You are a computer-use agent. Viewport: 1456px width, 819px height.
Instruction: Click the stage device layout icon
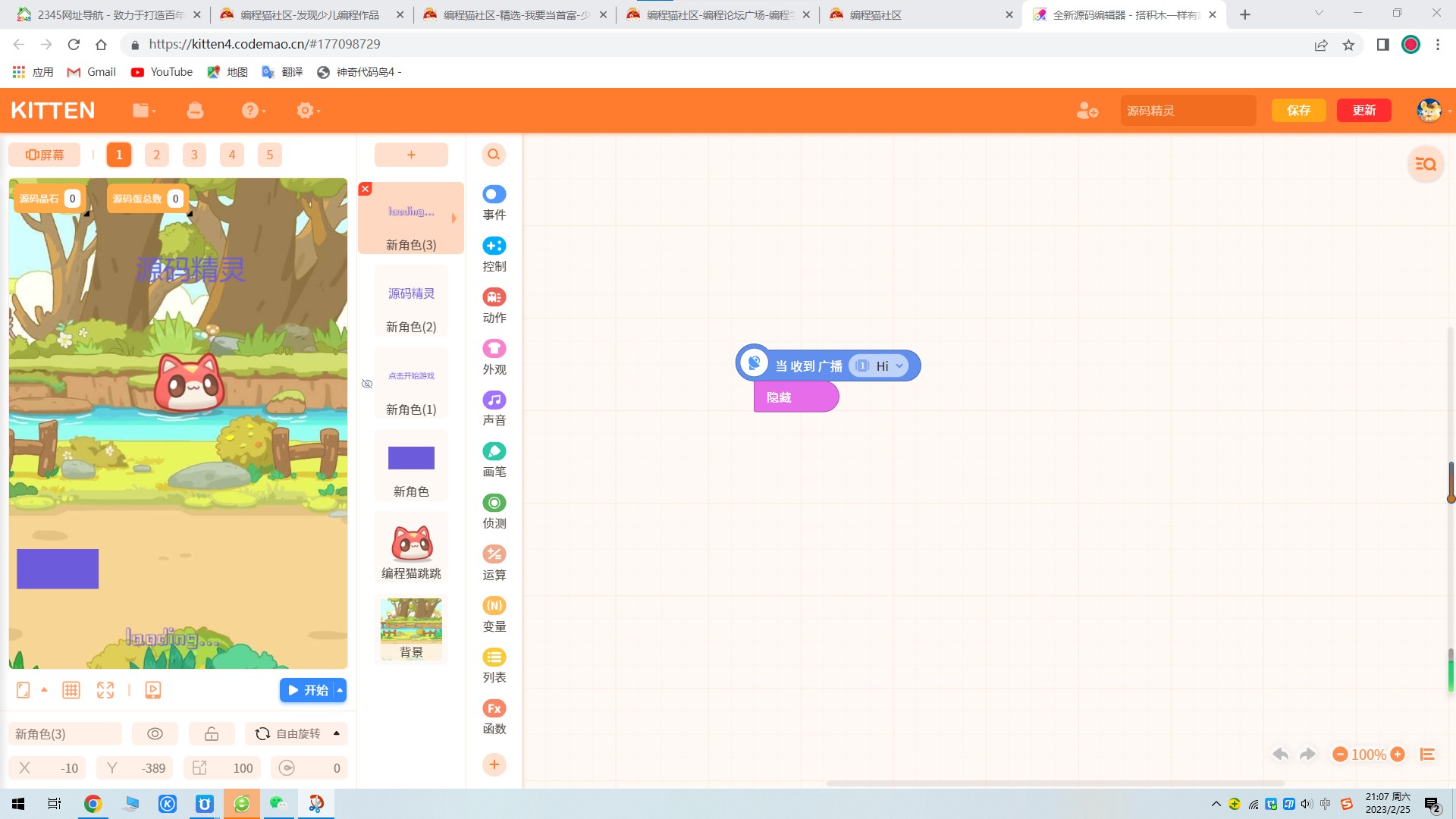pyautogui.click(x=24, y=690)
